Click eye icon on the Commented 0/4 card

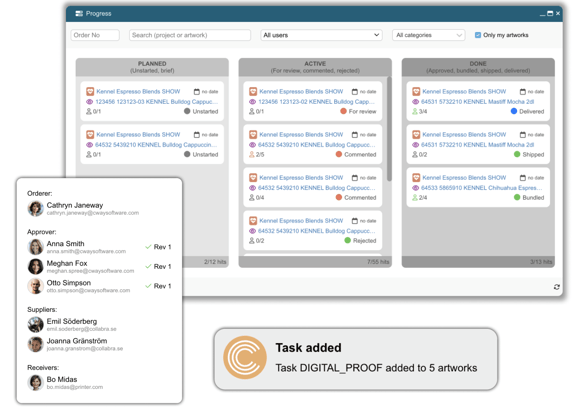pos(253,188)
